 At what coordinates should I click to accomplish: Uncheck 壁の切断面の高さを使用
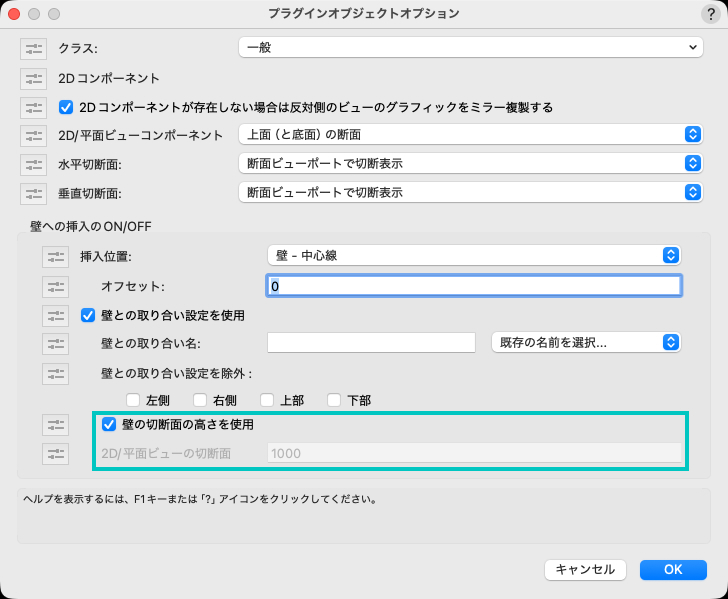pyautogui.click(x=110, y=424)
